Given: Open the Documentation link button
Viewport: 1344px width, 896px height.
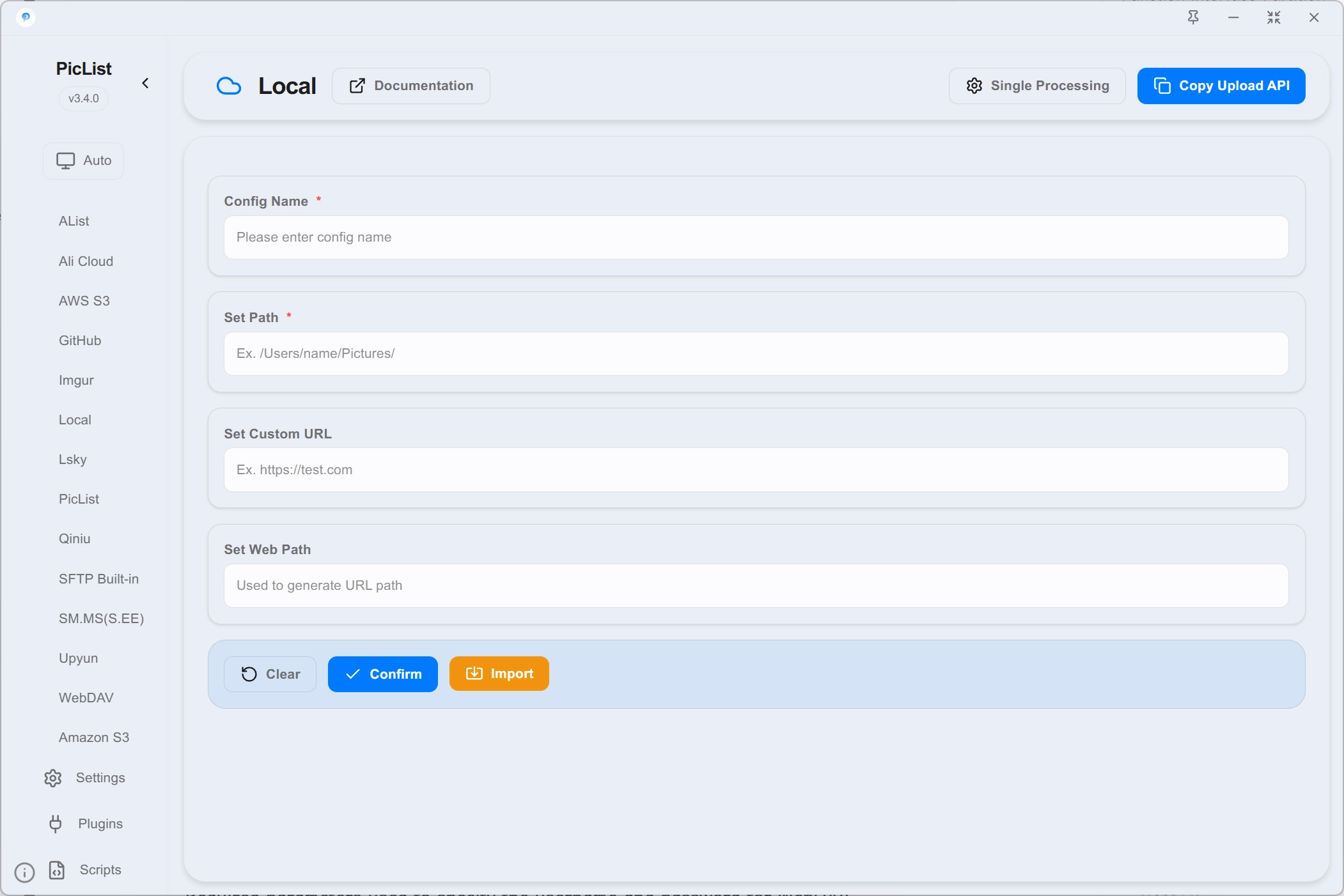Looking at the screenshot, I should click(x=411, y=86).
